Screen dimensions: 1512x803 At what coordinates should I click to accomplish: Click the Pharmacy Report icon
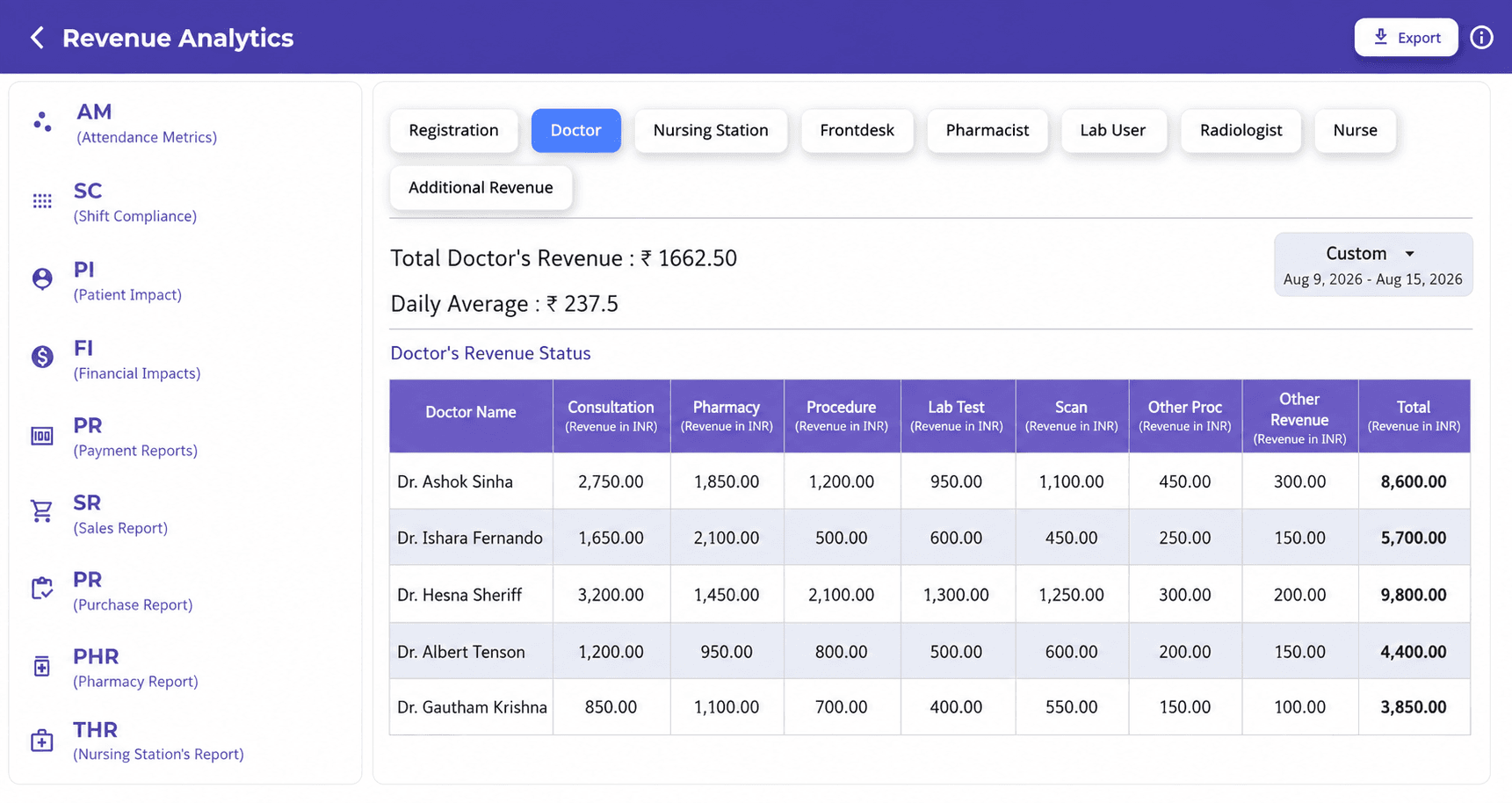point(42,666)
